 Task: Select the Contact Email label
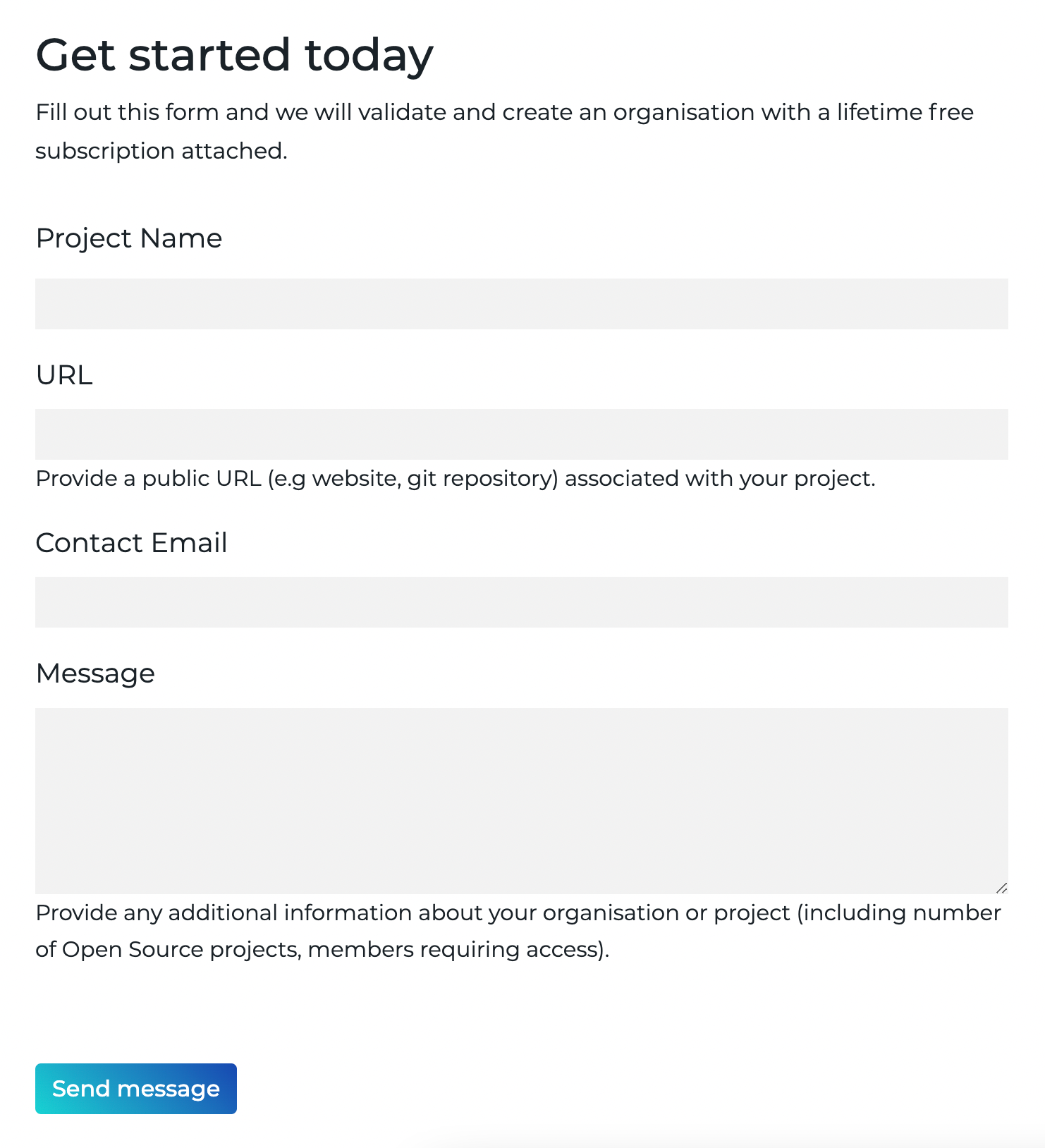[132, 543]
